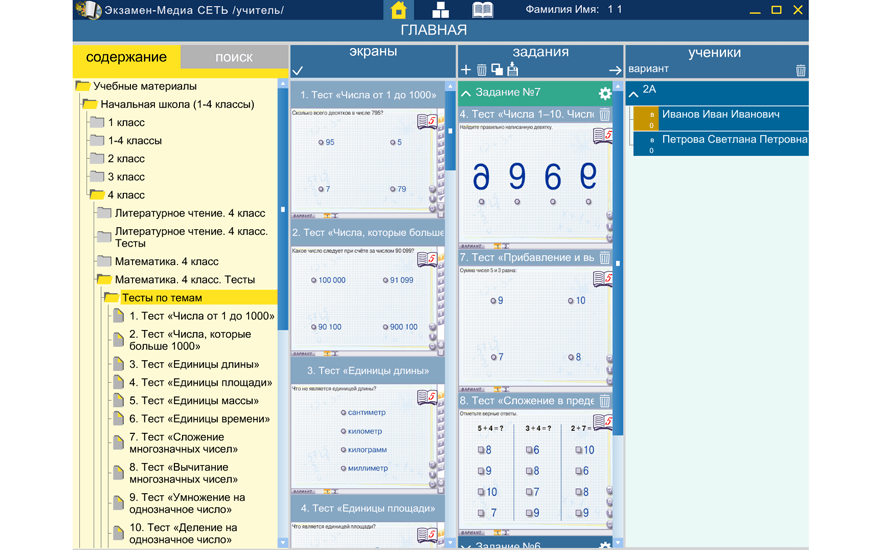Select answer 100 000 radio in screen 2
This screenshot has width=880, height=550.
314,280
